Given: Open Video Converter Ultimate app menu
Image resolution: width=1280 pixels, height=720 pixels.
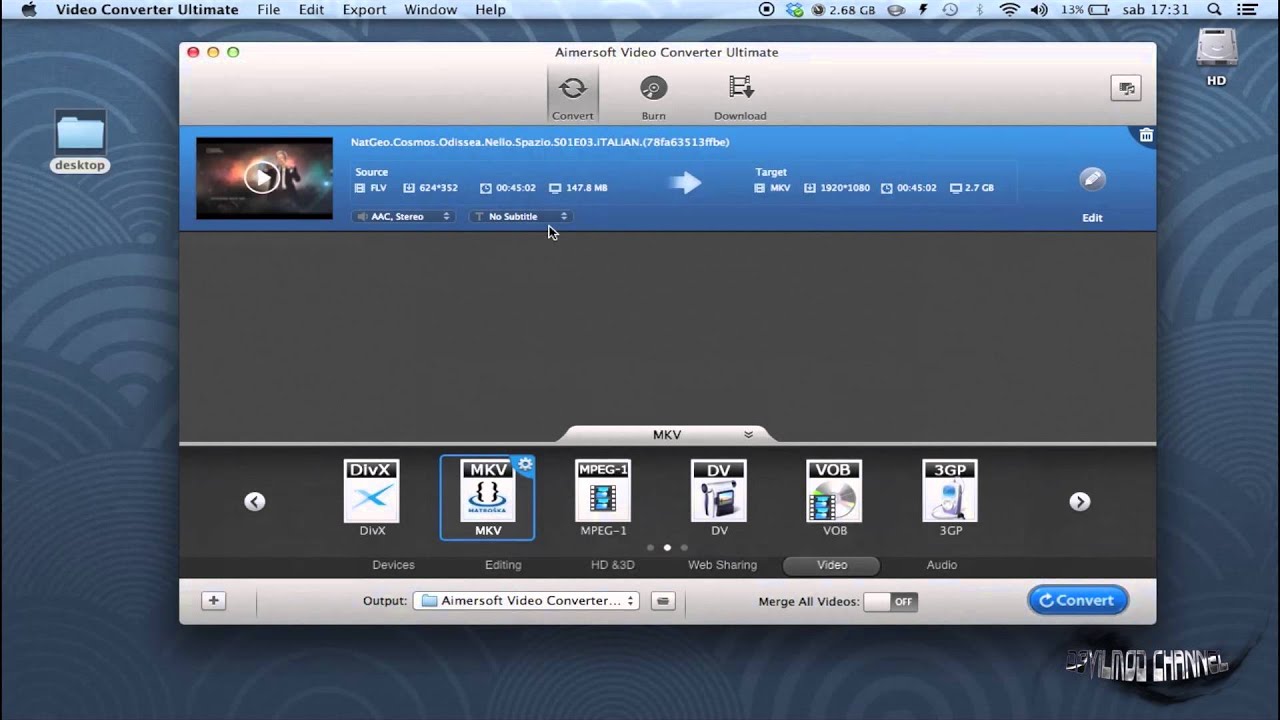Looking at the screenshot, I should [147, 10].
